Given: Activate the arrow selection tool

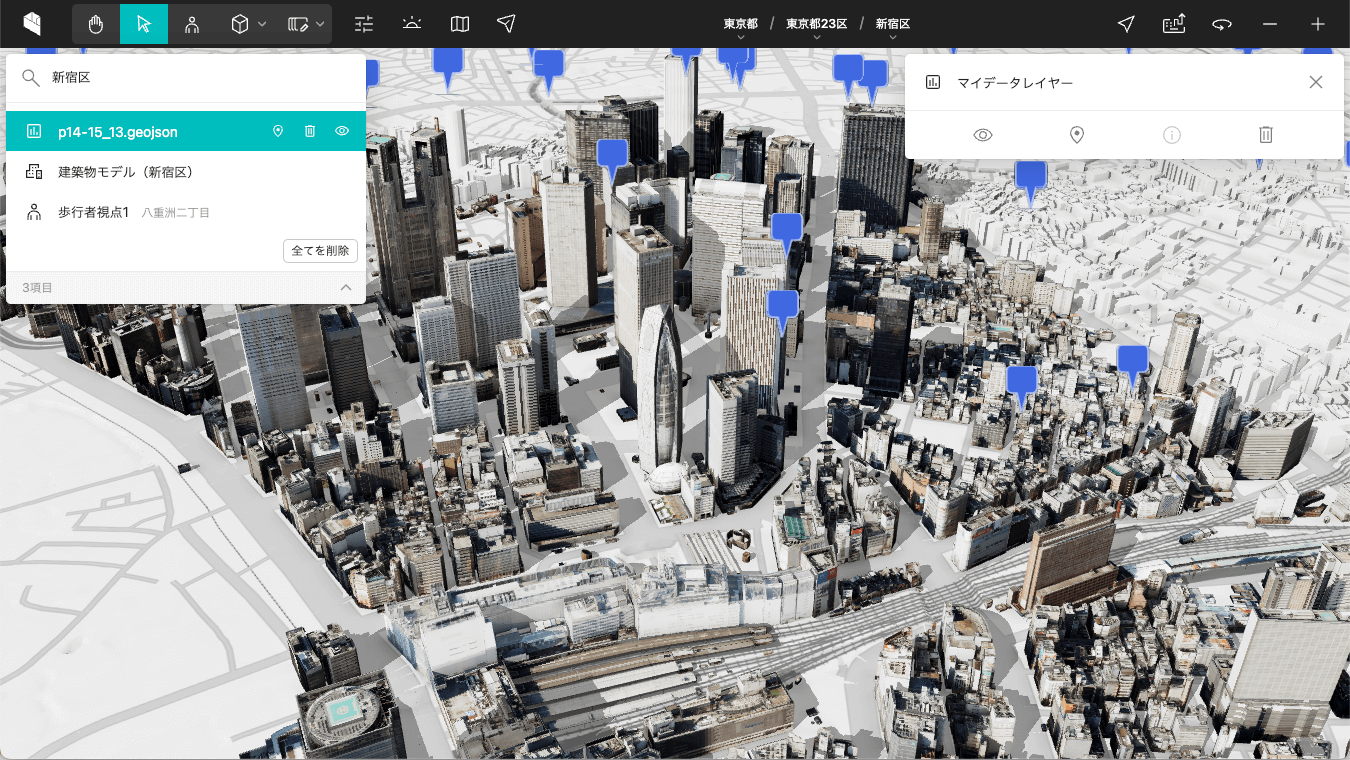Looking at the screenshot, I should (144, 24).
